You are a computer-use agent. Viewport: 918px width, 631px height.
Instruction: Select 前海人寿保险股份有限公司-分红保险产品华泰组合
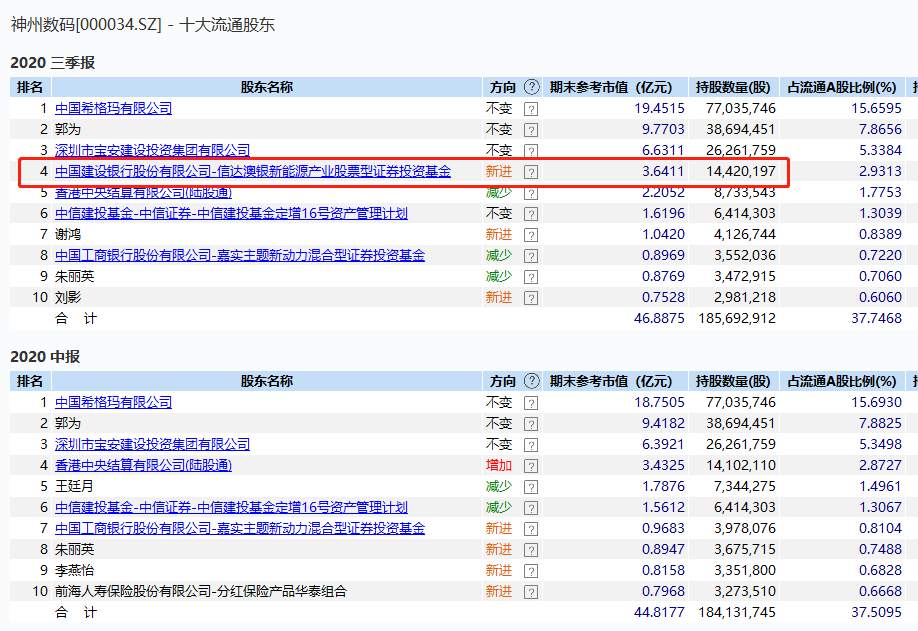pos(201,592)
